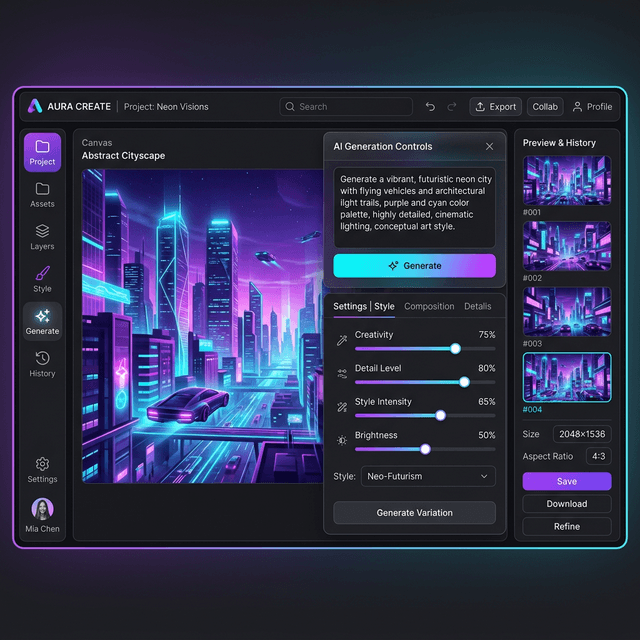Open Collab options
The image size is (640, 640).
(x=545, y=107)
